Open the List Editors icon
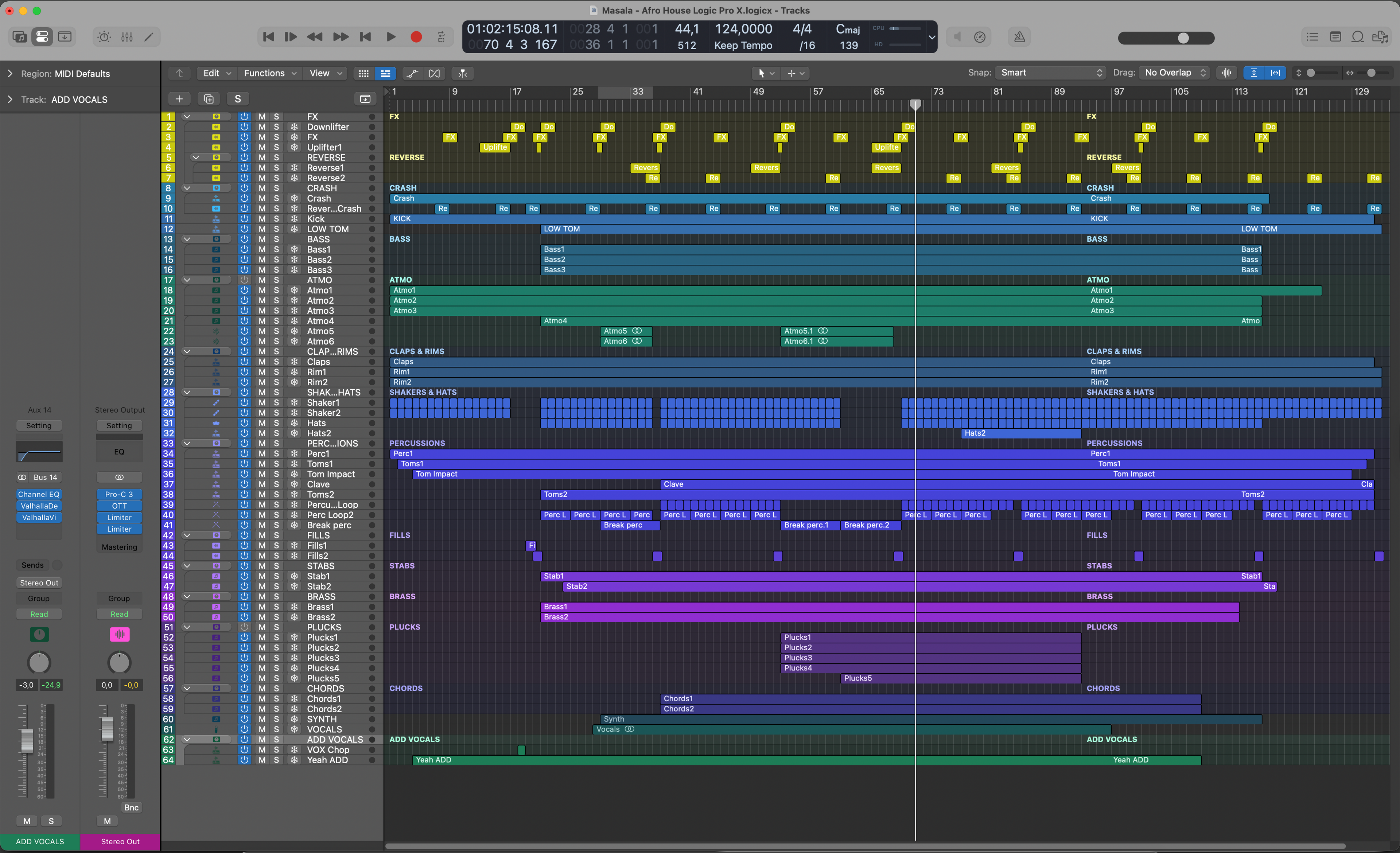The image size is (1400, 853). [1312, 37]
